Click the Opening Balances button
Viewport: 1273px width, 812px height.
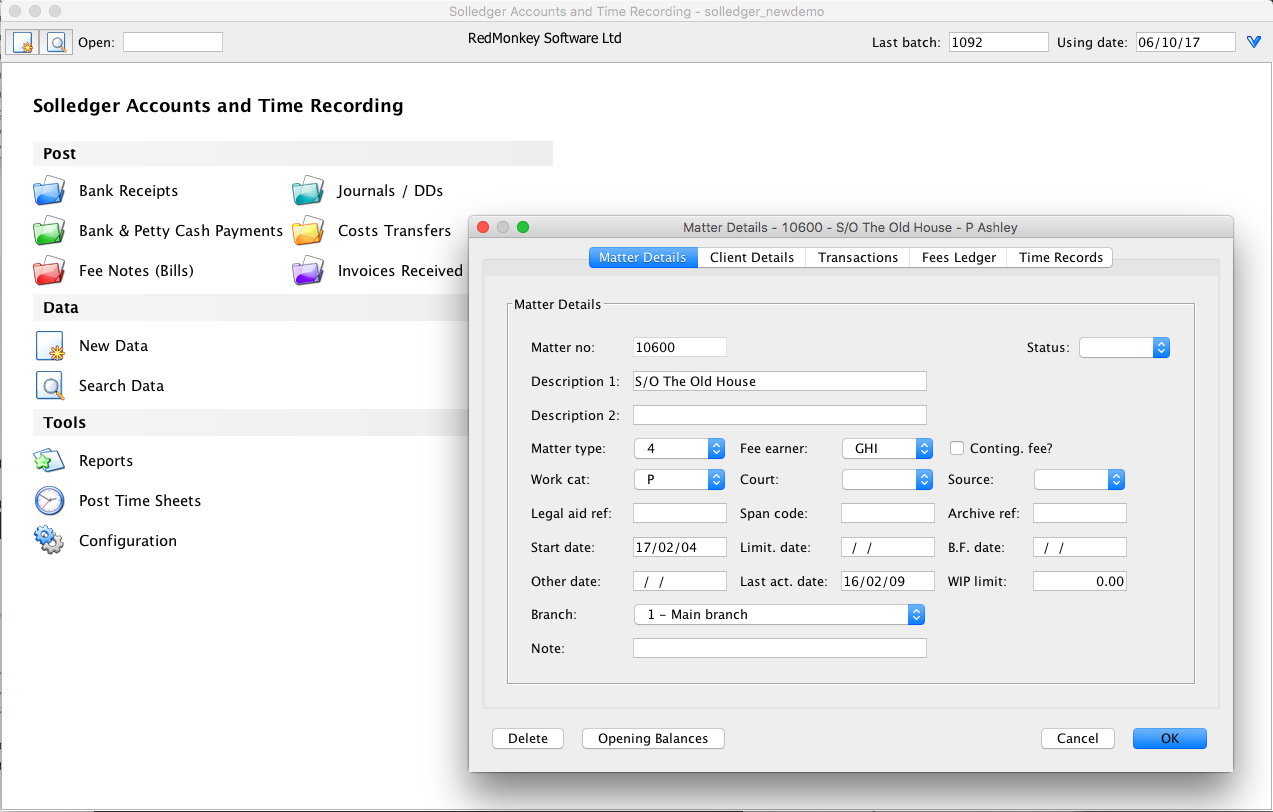click(652, 739)
